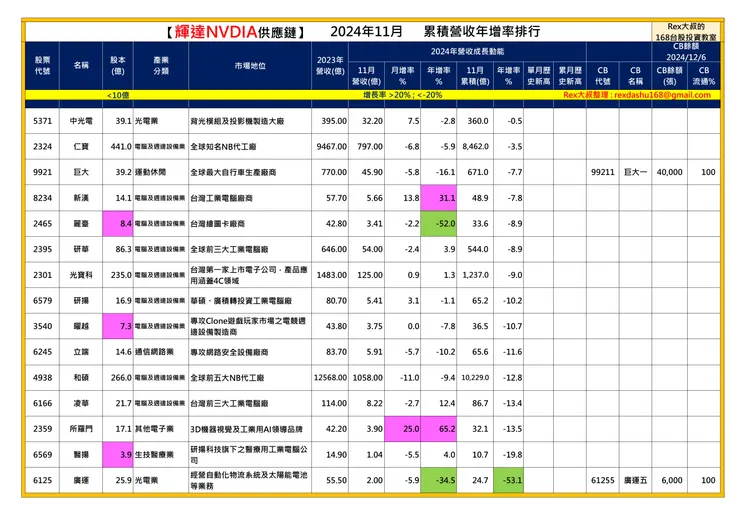Click cumulative revenue 10,229.0 cell
The height and width of the screenshot is (523, 740).
coord(475,378)
